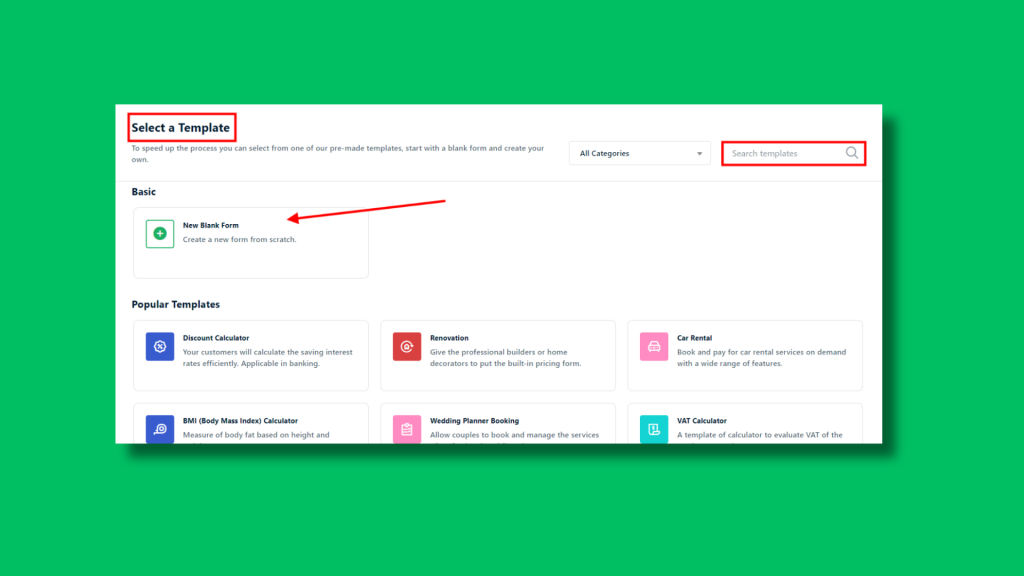Click the Select a Template heading

[181, 127]
